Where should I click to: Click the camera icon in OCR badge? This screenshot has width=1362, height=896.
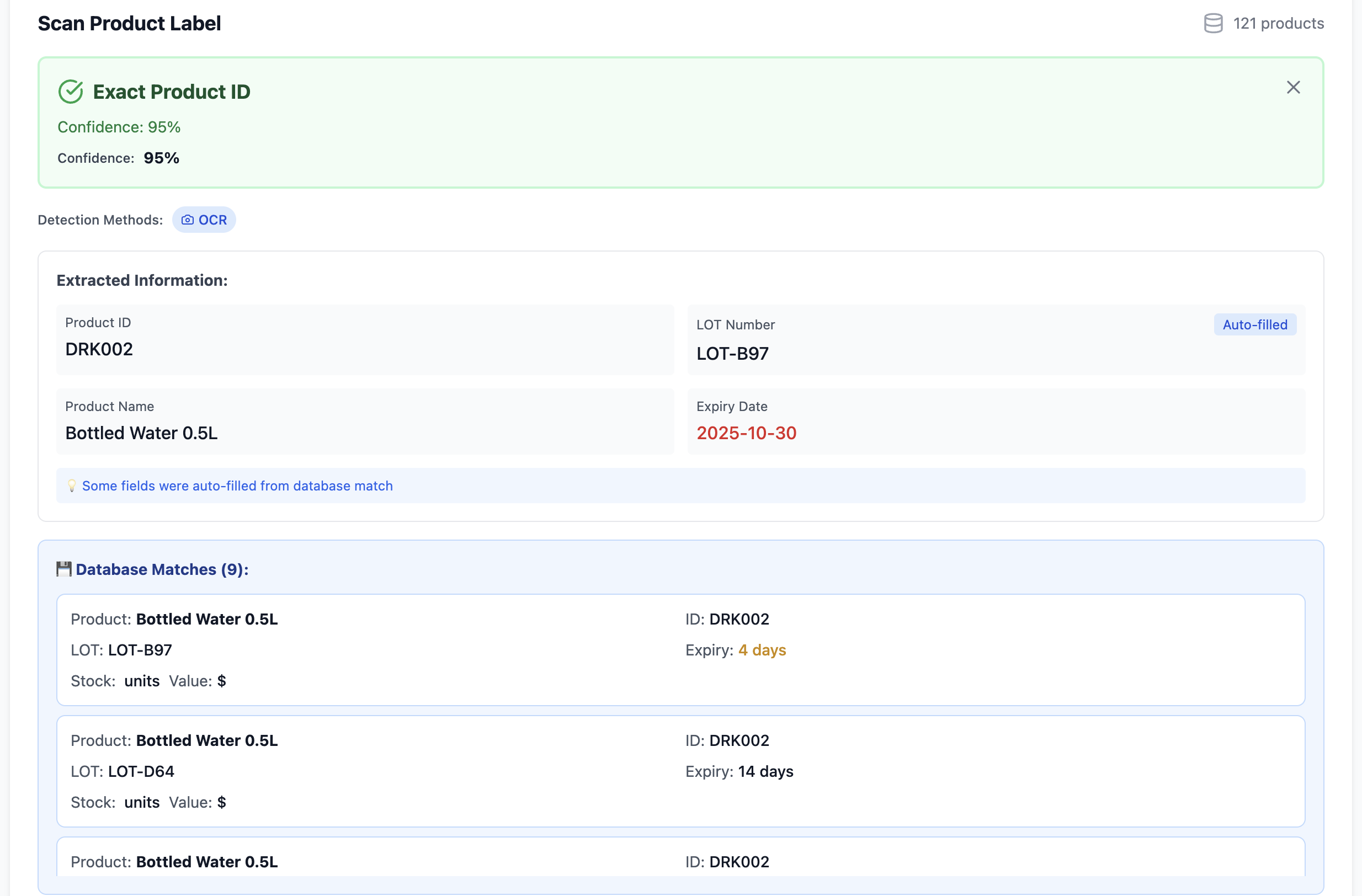(187, 220)
